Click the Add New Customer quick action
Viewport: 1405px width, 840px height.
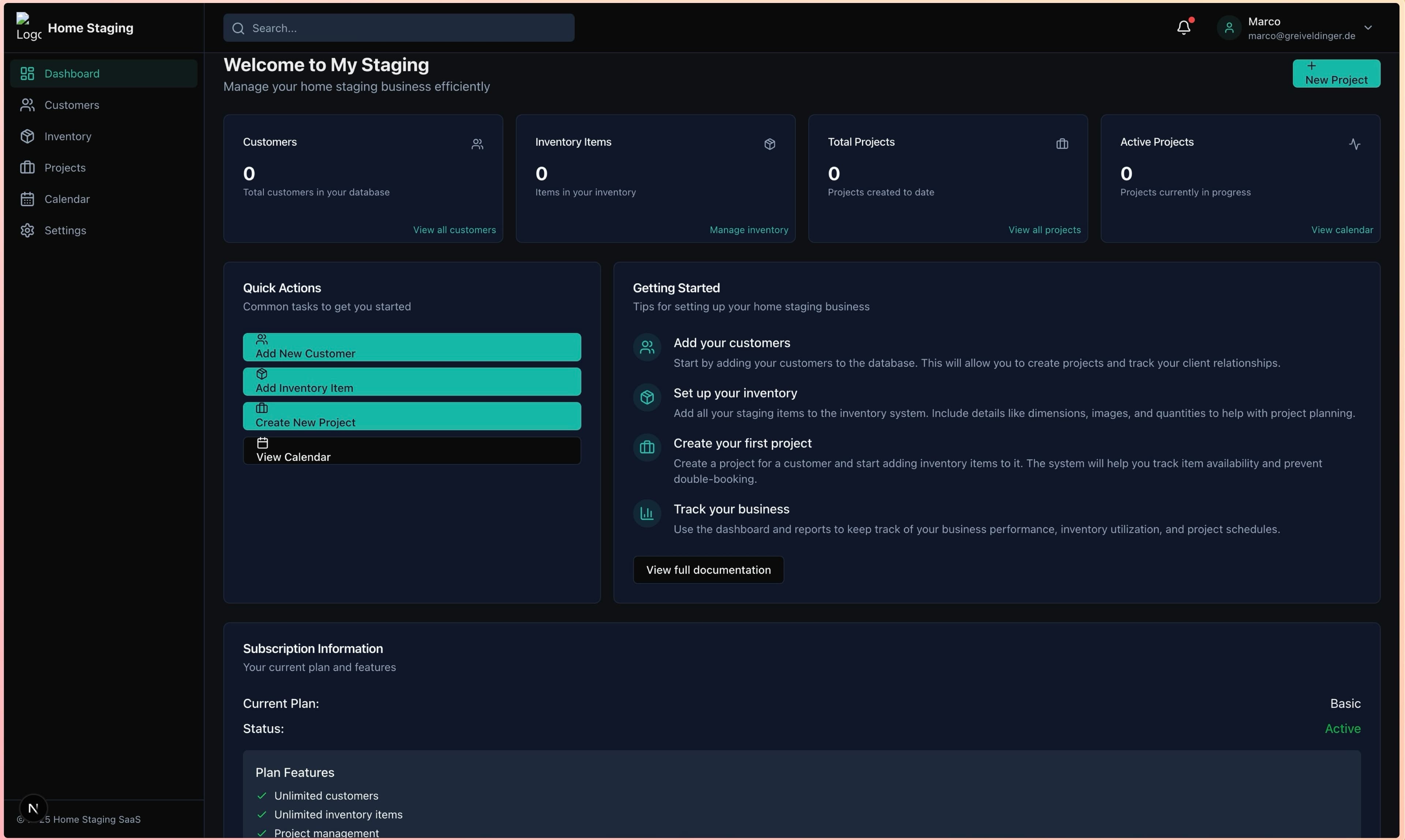[x=412, y=347]
